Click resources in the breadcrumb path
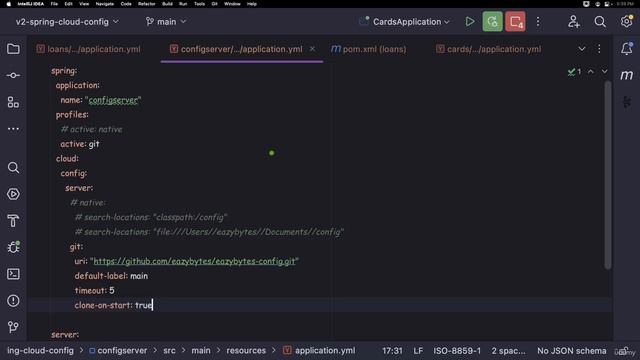 [x=246, y=351]
